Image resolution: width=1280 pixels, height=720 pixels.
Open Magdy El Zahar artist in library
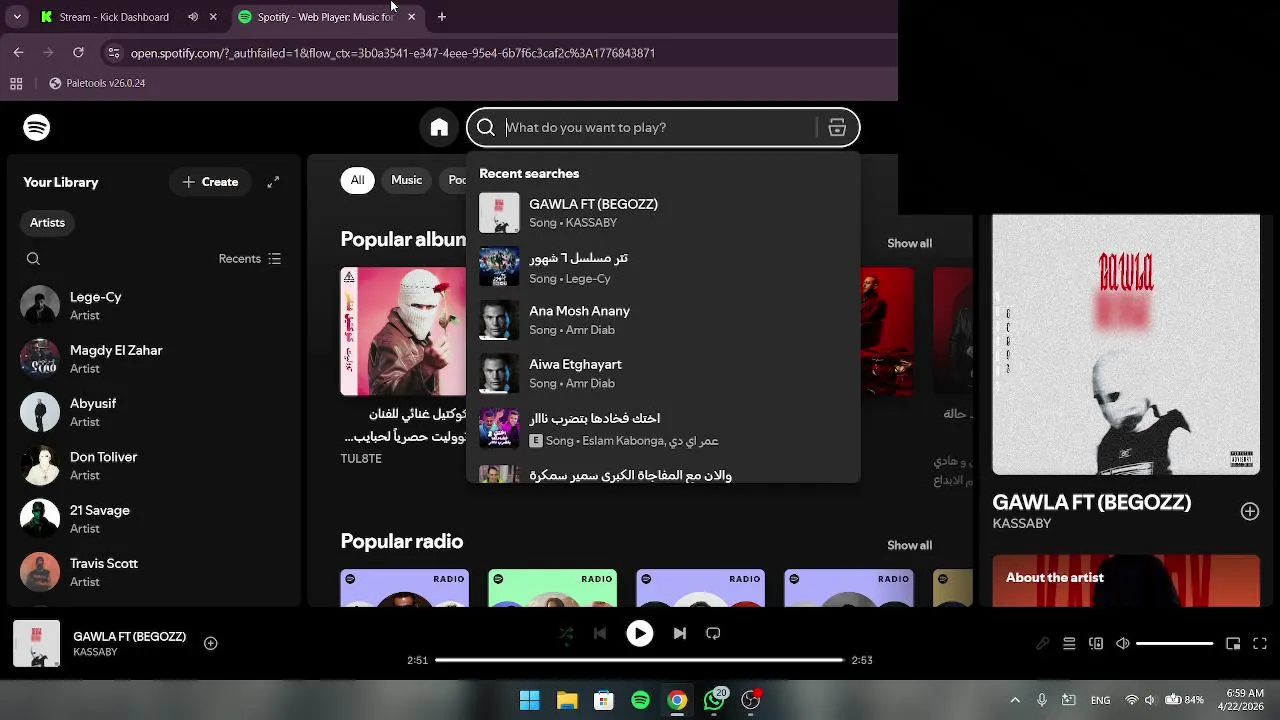pos(155,359)
